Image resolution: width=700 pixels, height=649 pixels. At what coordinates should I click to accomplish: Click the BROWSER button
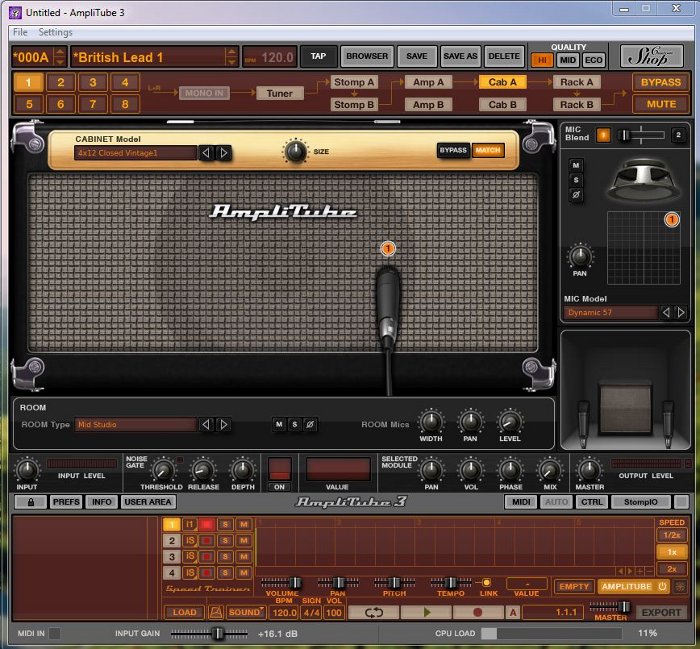click(367, 56)
